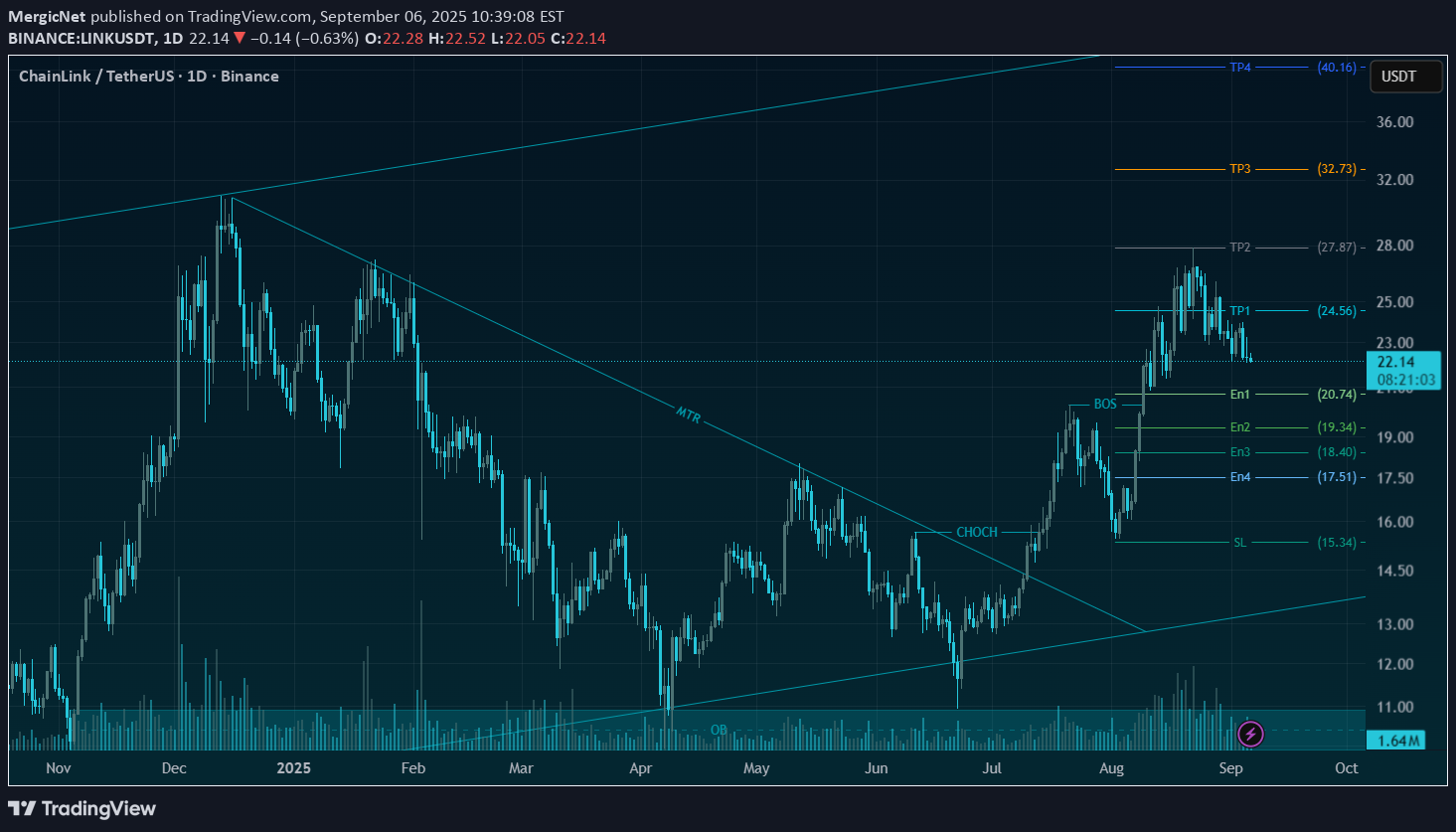Click the Jun label on time axis
Viewport: 1456px width, 832px height.
click(876, 768)
